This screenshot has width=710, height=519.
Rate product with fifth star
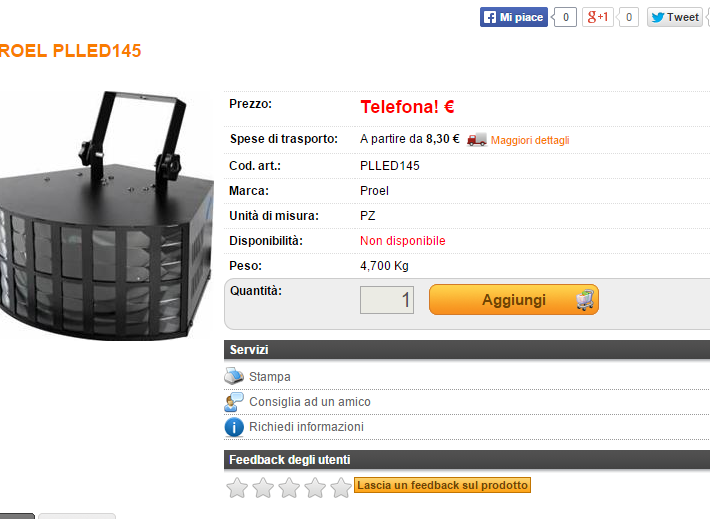(341, 488)
